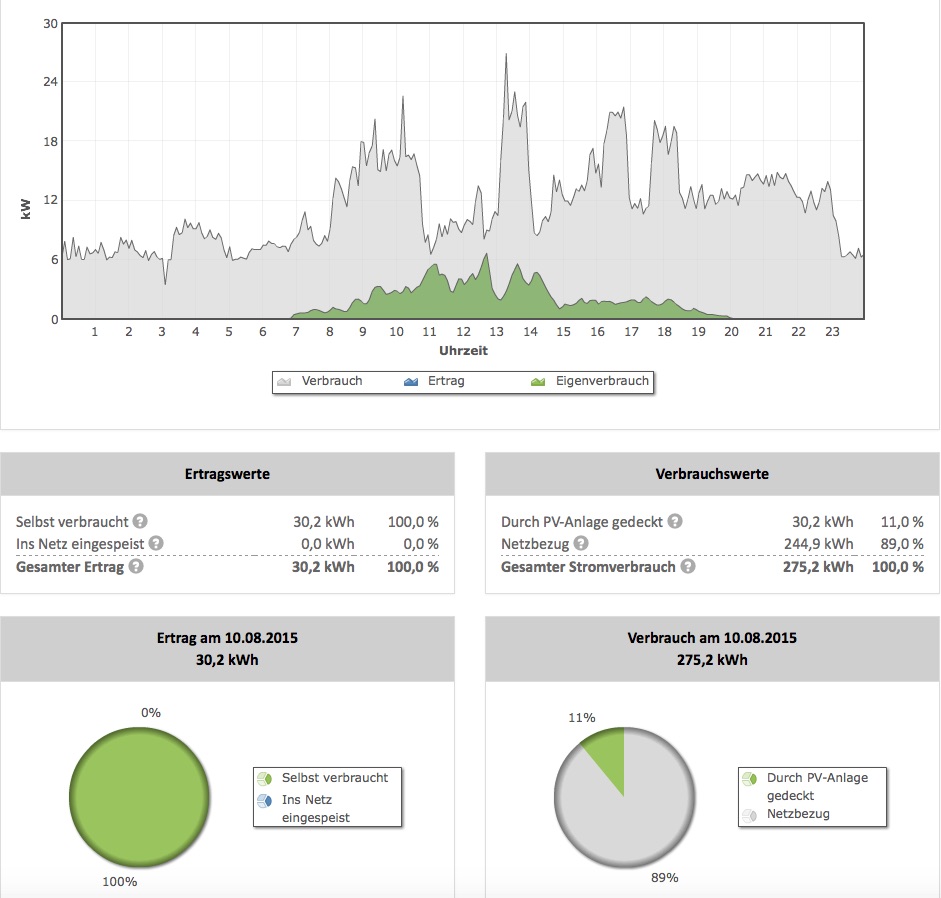Open help for Ins Netz eingespeist
The image size is (941, 898).
coord(157,543)
